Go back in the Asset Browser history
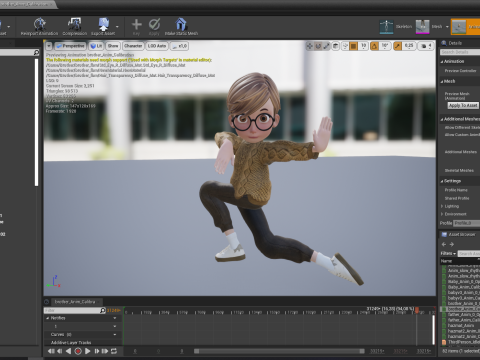480x360 pixels. click(x=444, y=244)
